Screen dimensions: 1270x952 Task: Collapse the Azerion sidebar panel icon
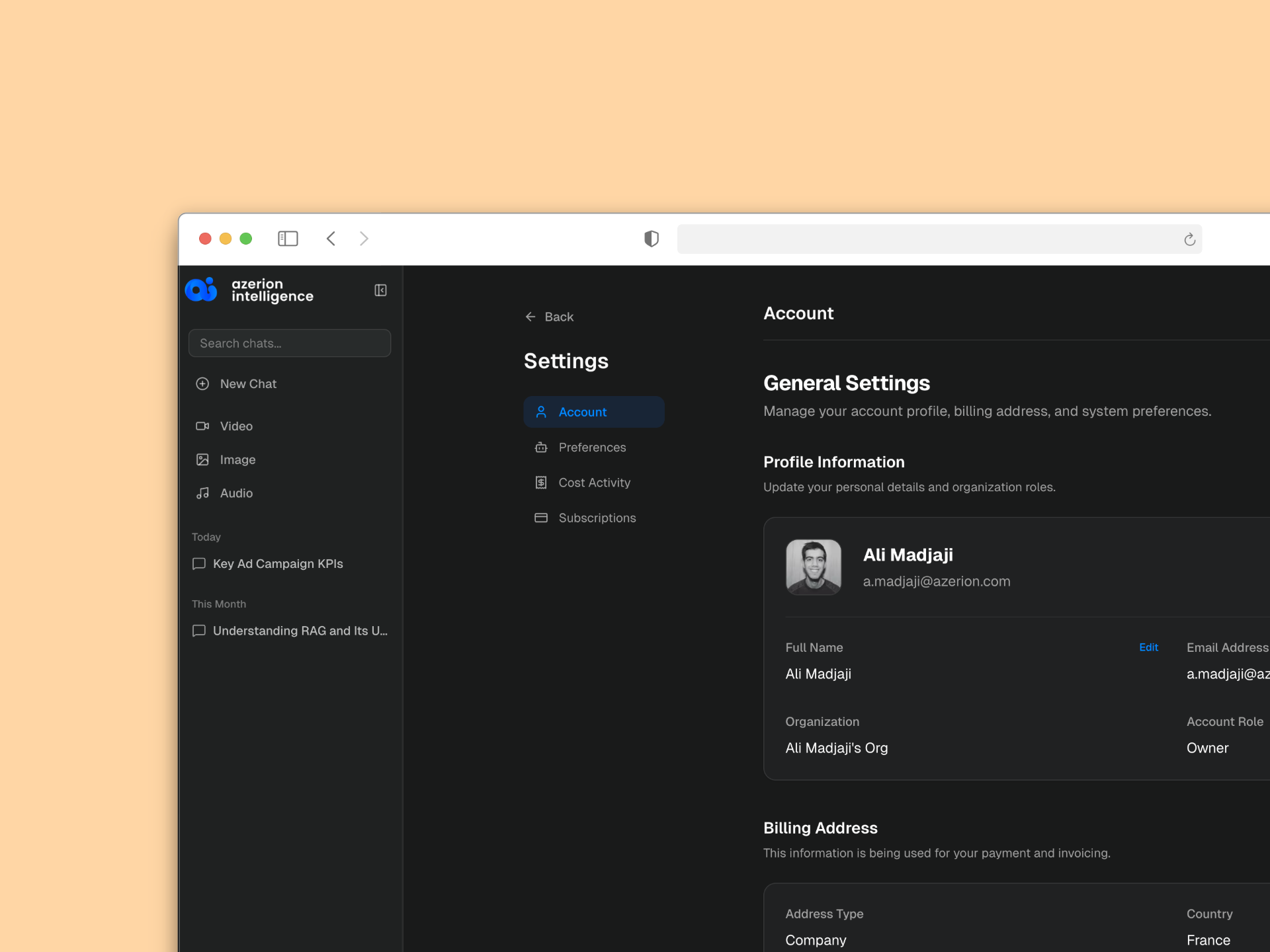[380, 290]
